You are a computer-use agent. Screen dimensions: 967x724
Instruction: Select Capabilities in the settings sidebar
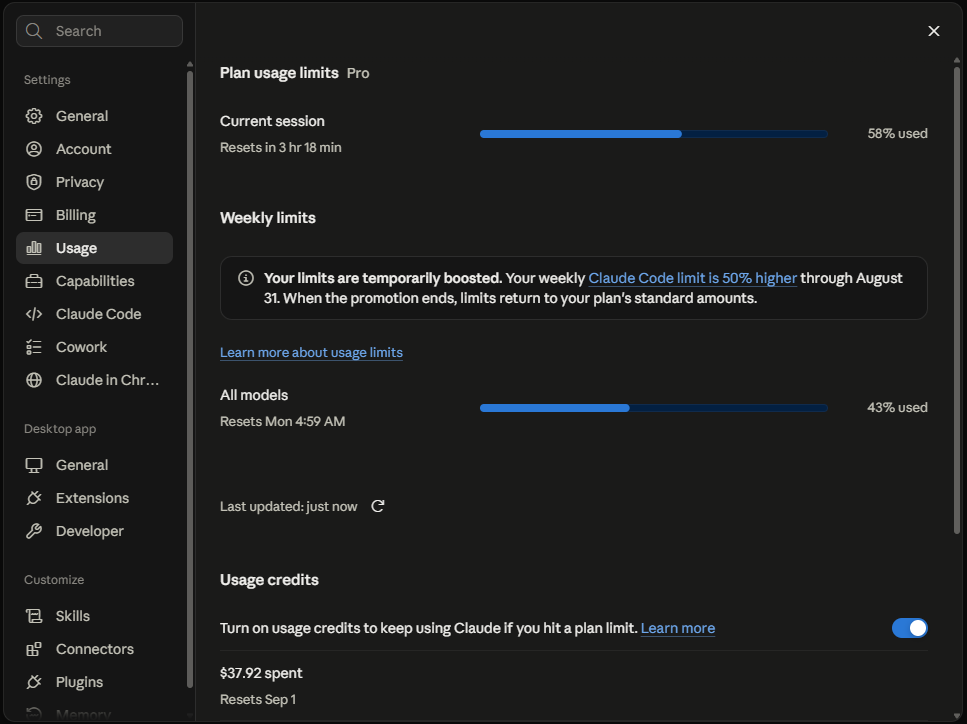point(94,281)
